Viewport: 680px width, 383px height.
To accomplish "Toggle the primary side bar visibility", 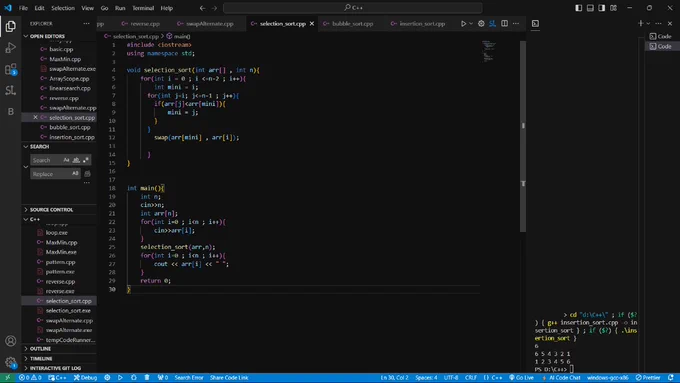I will [579, 8].
